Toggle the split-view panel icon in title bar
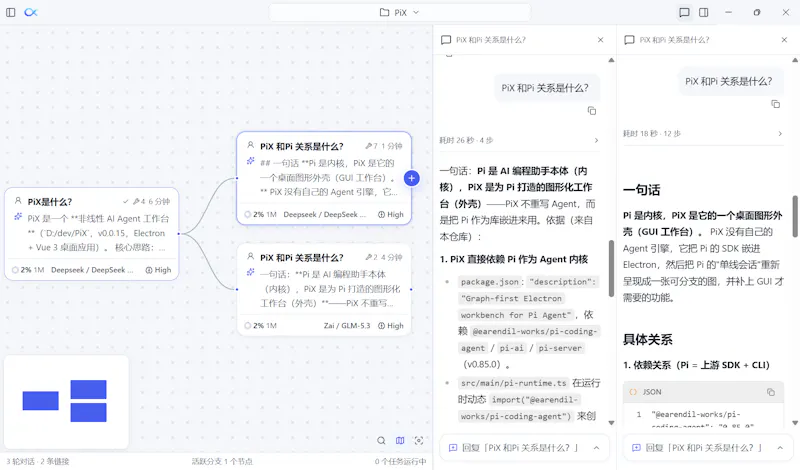800x470 pixels. (x=704, y=12)
